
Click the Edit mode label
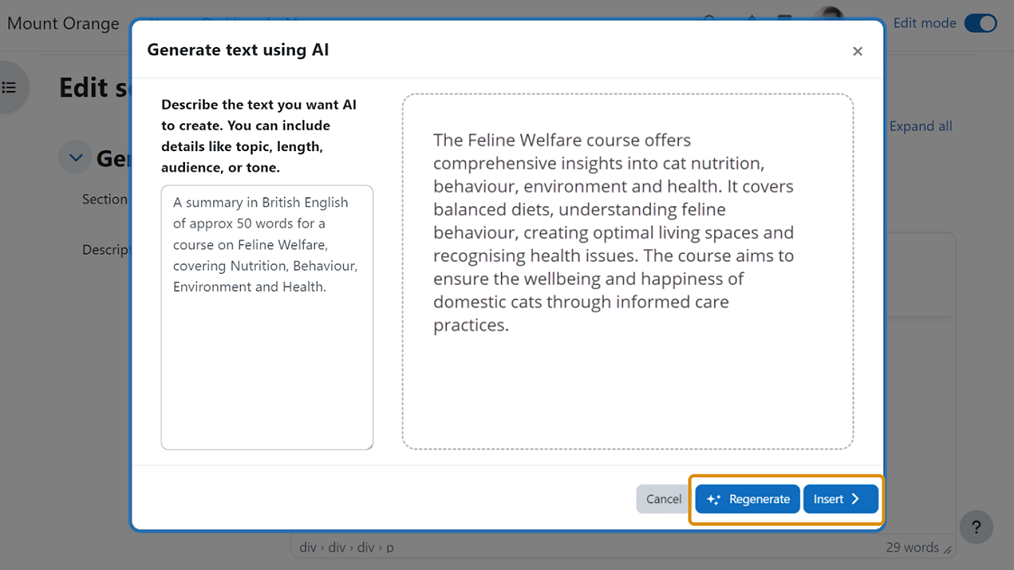click(924, 23)
